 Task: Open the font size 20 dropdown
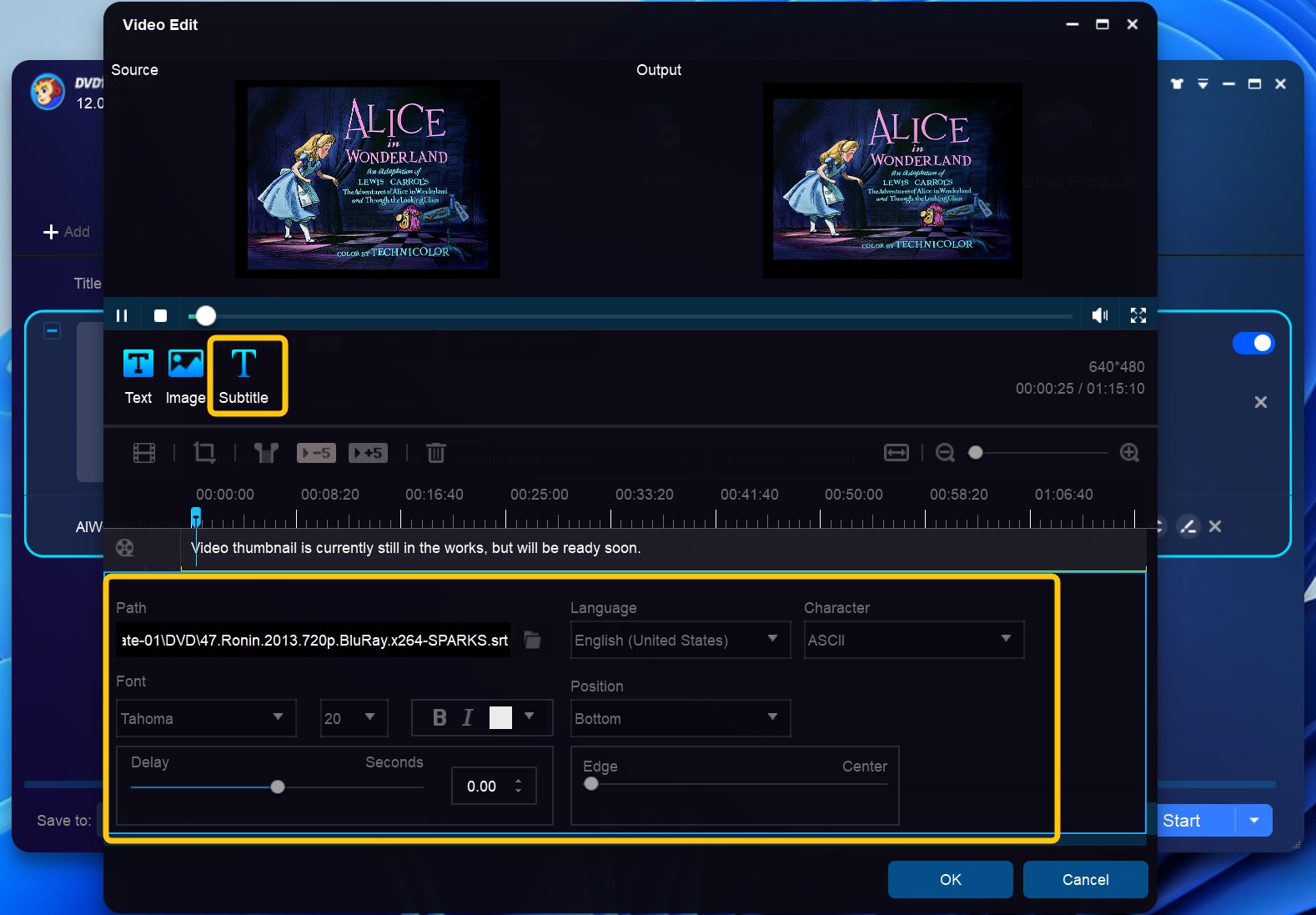point(354,718)
